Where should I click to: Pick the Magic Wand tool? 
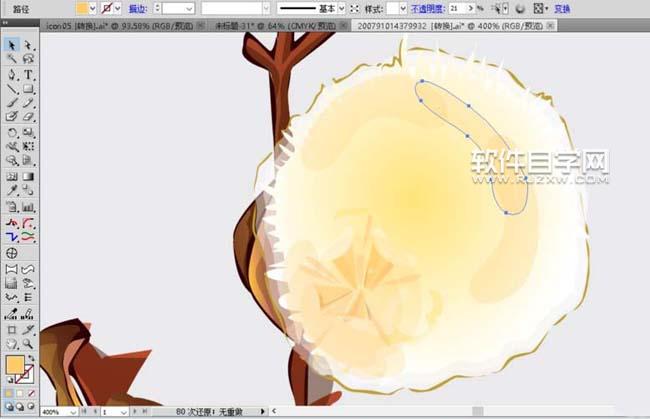12,59
